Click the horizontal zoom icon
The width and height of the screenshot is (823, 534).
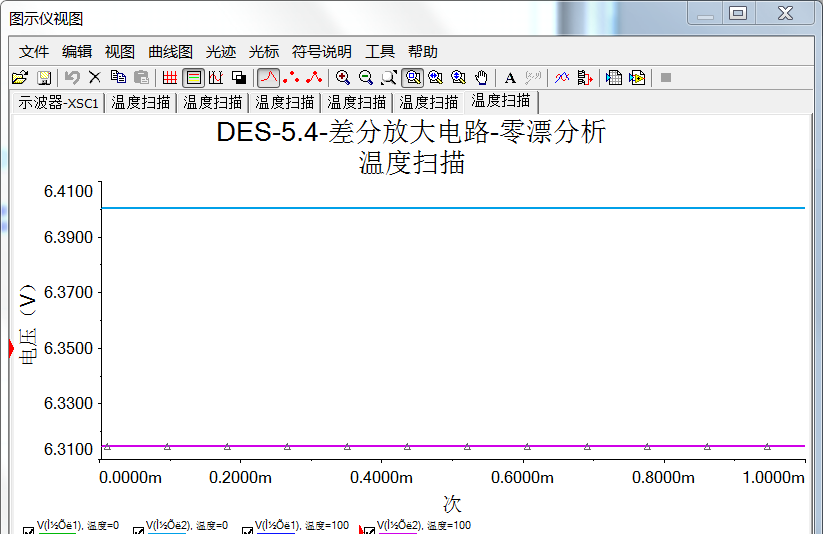[x=435, y=78]
